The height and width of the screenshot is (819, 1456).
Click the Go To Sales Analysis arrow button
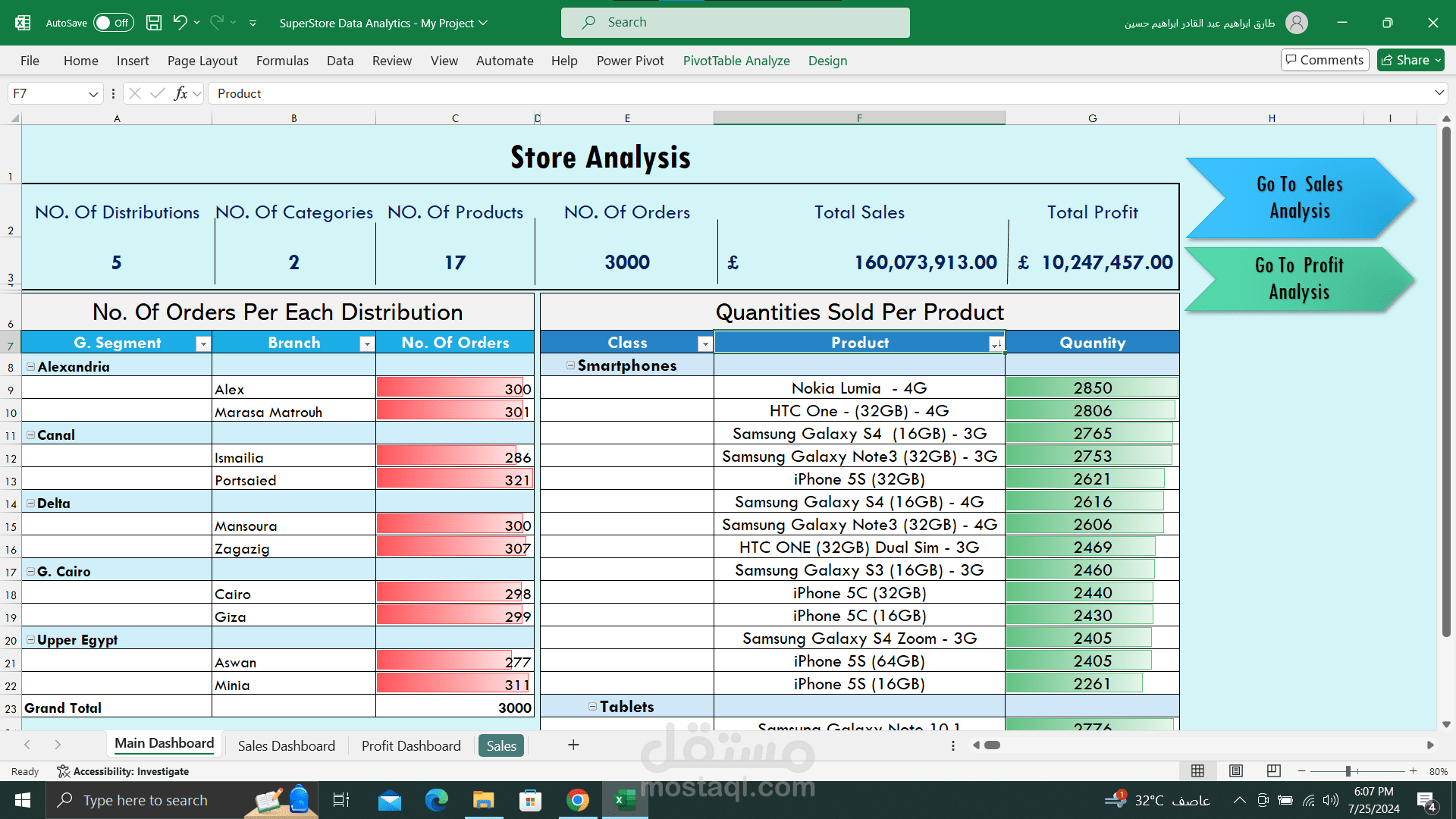click(x=1299, y=197)
